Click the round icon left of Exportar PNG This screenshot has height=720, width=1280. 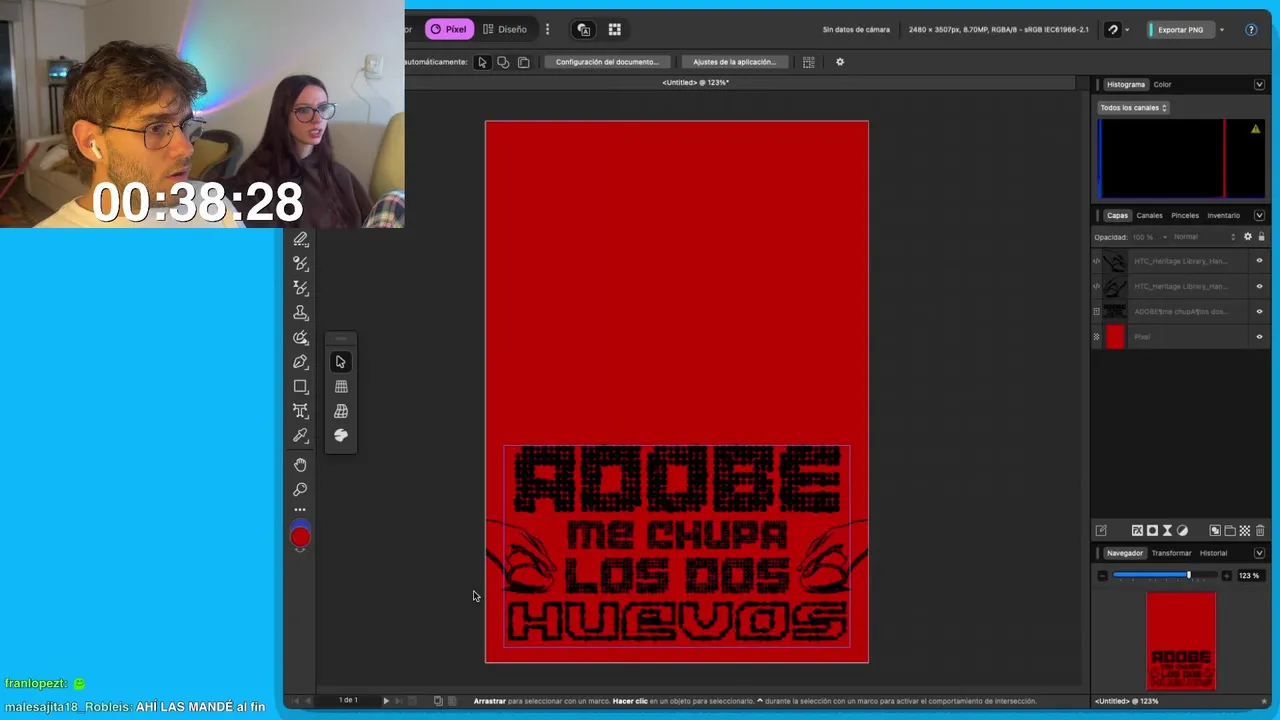(x=1112, y=30)
